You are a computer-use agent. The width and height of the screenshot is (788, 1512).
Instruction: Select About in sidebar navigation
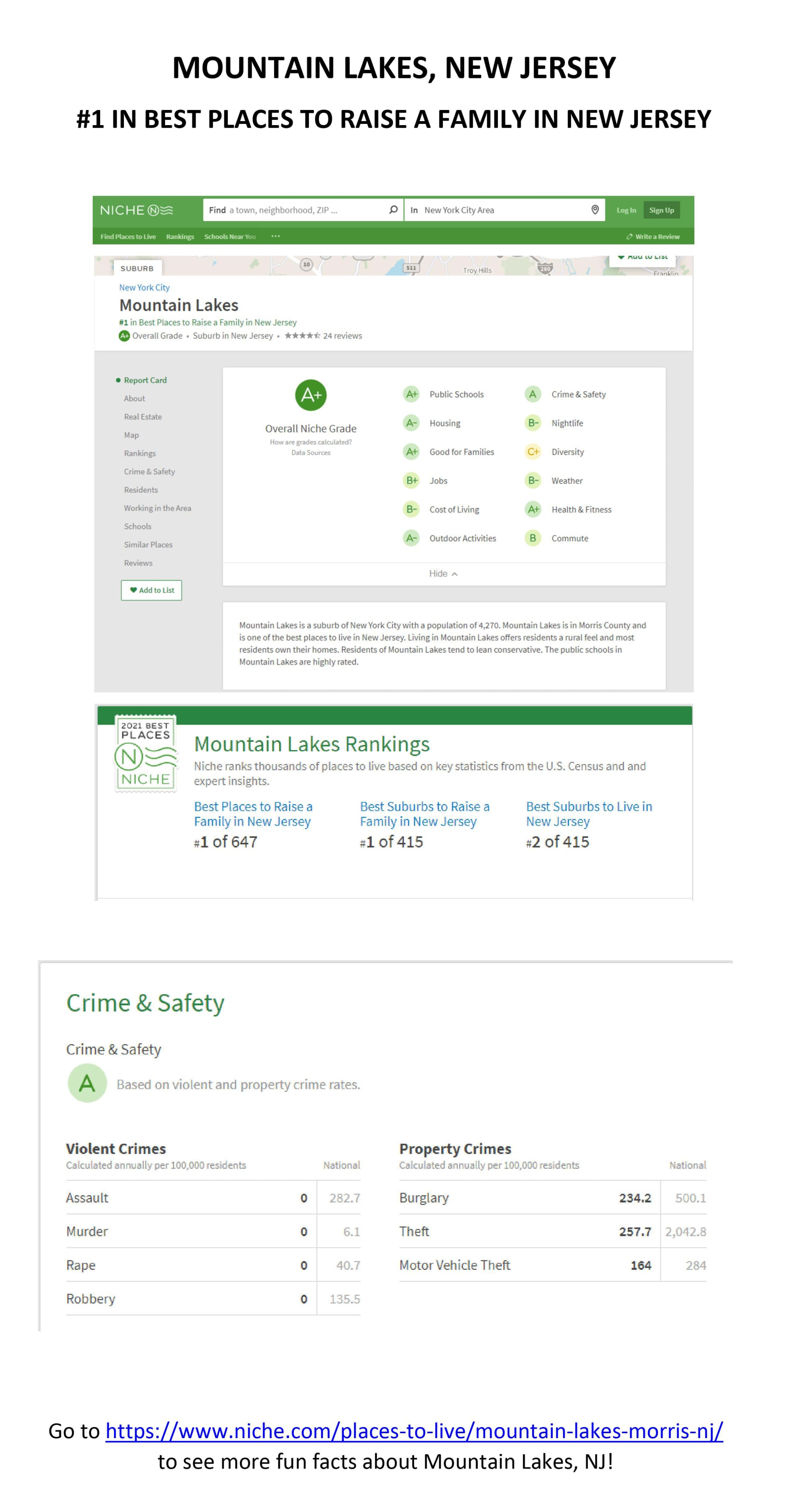tap(135, 398)
